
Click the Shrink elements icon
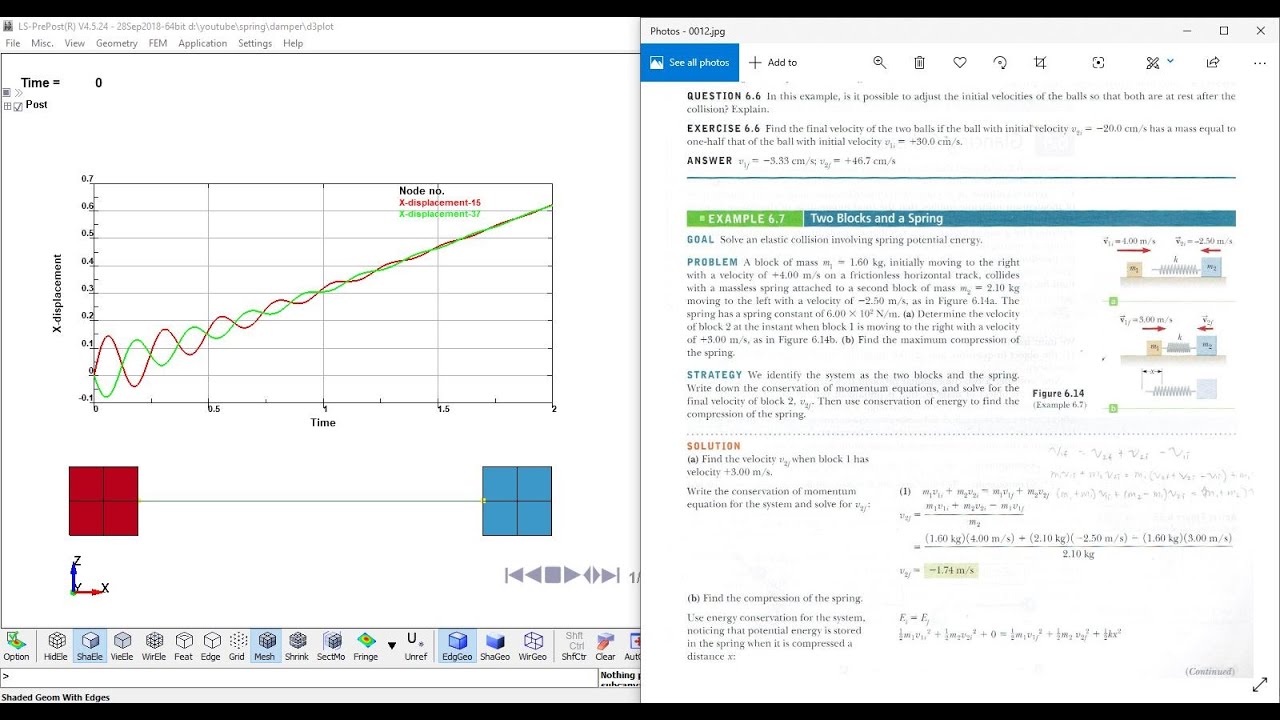click(x=297, y=646)
